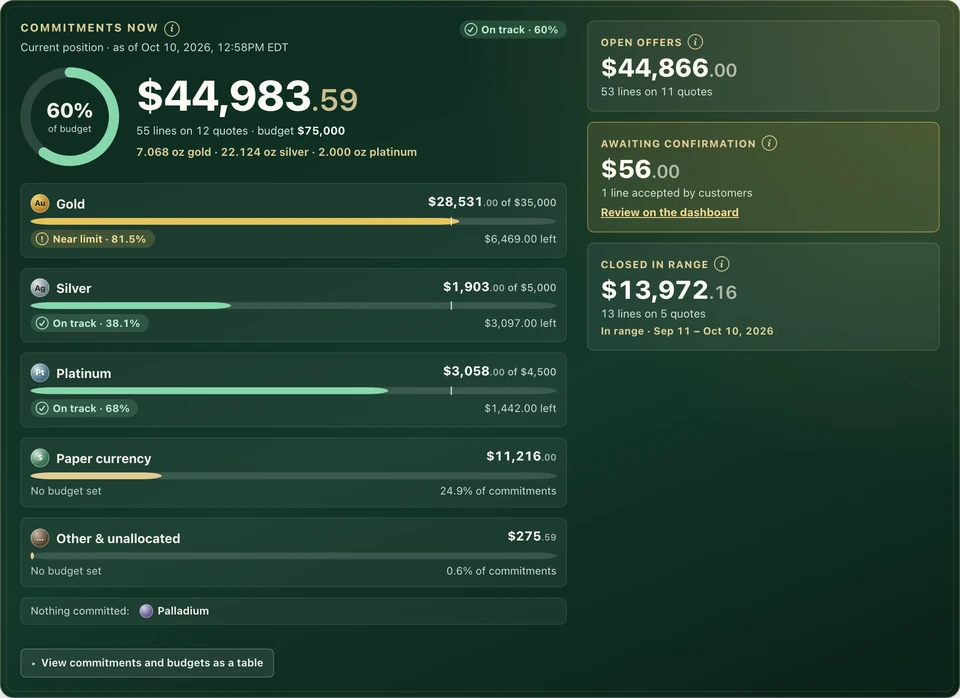Click the $1,903.00 of $5,000 value
Screen dimensions: 960x698
click(500, 287)
